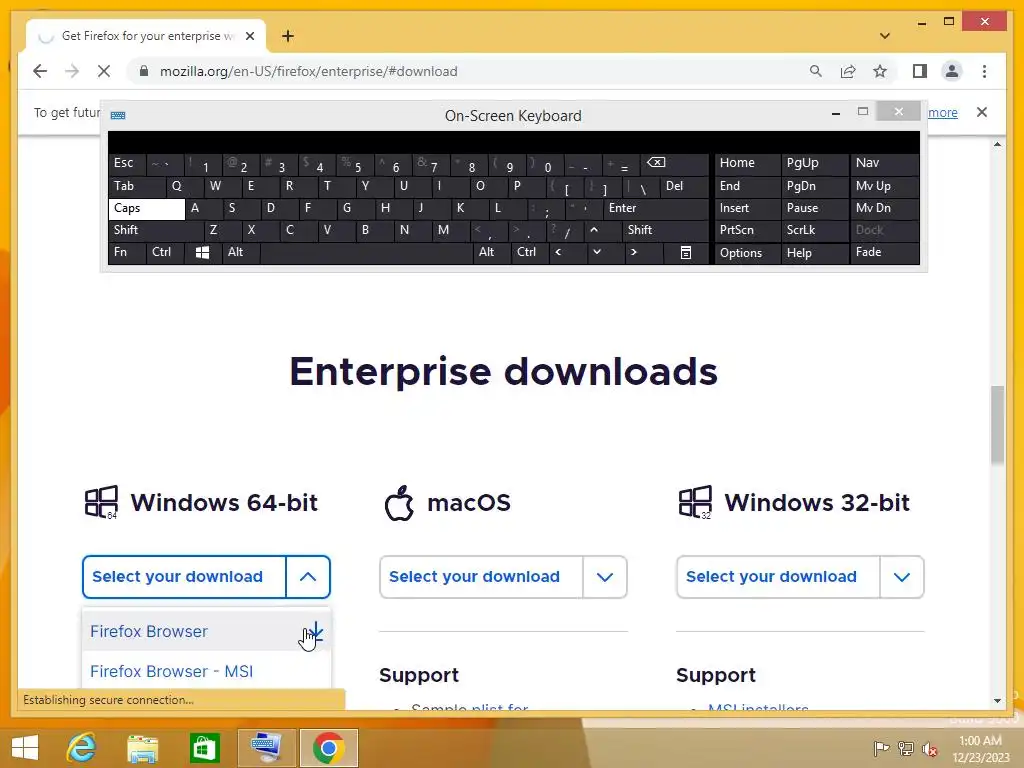Expand the Windows 32-bit Select your download dropdown
1024x768 pixels.
(x=902, y=577)
